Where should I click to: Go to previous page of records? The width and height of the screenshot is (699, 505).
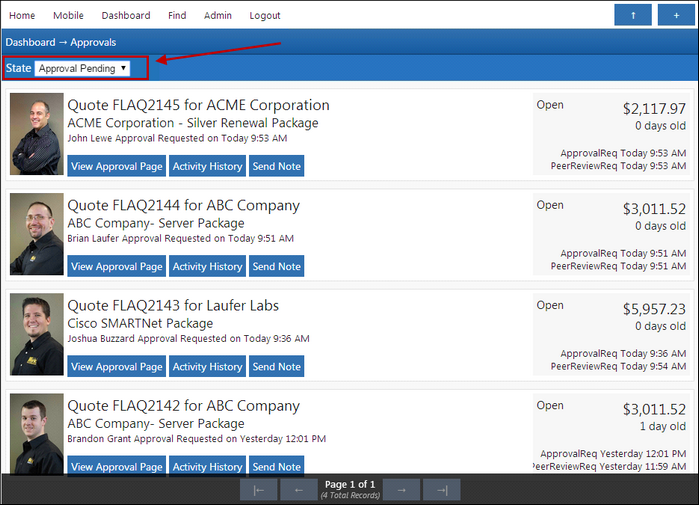click(x=298, y=489)
